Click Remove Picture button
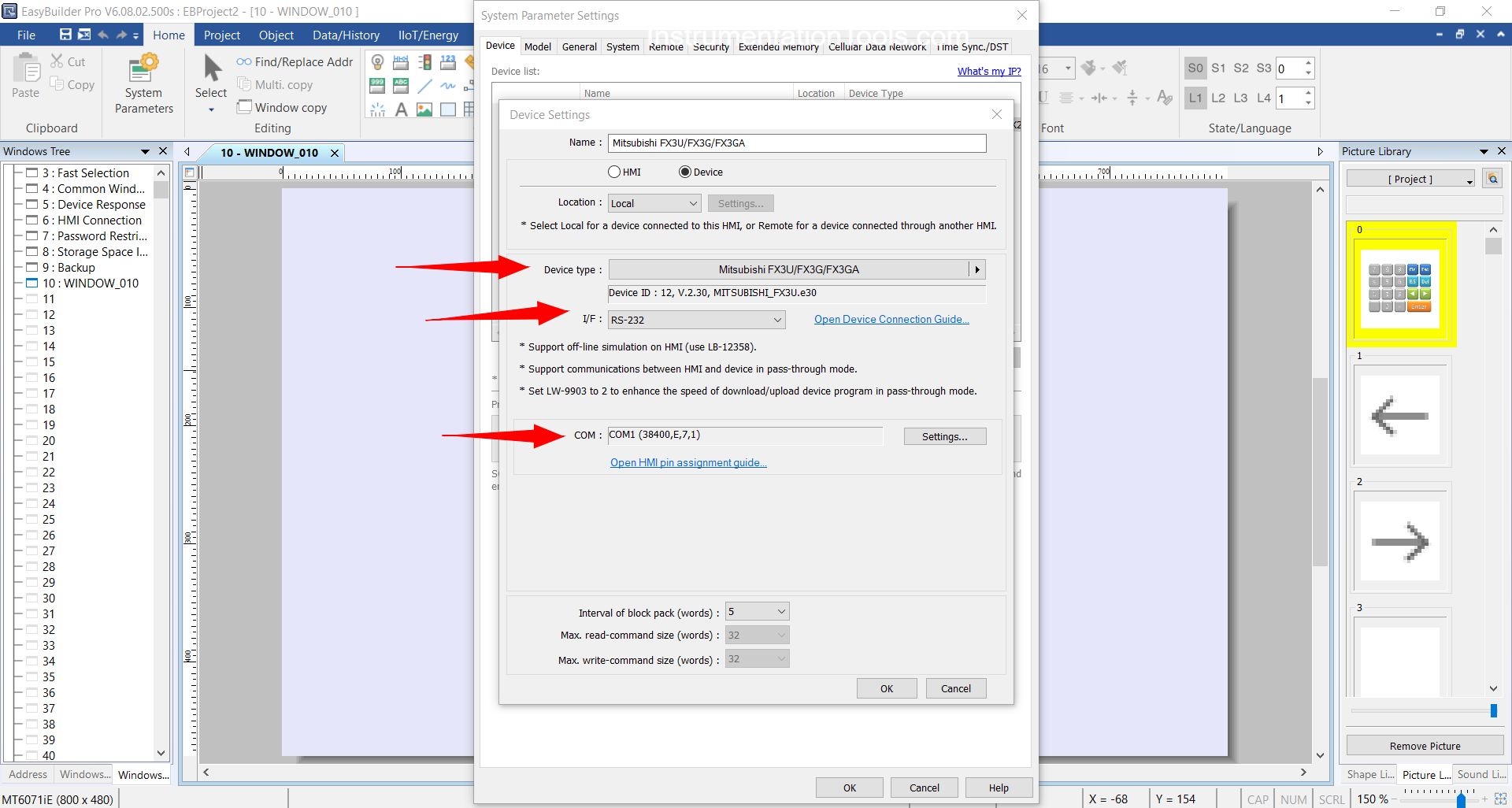1512x808 pixels. 1425,746
